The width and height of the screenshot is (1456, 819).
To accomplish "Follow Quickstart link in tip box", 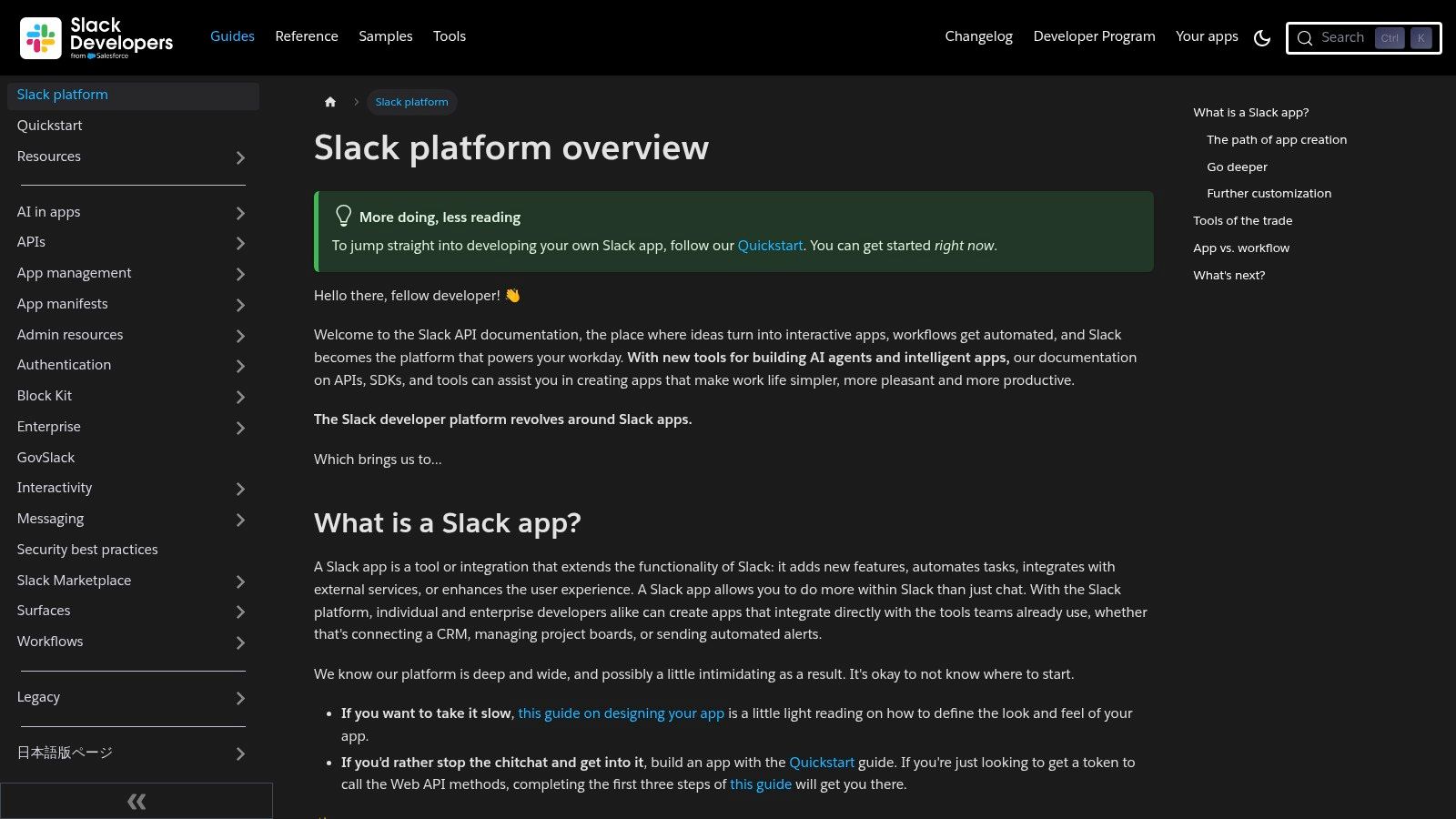I will [x=770, y=246].
